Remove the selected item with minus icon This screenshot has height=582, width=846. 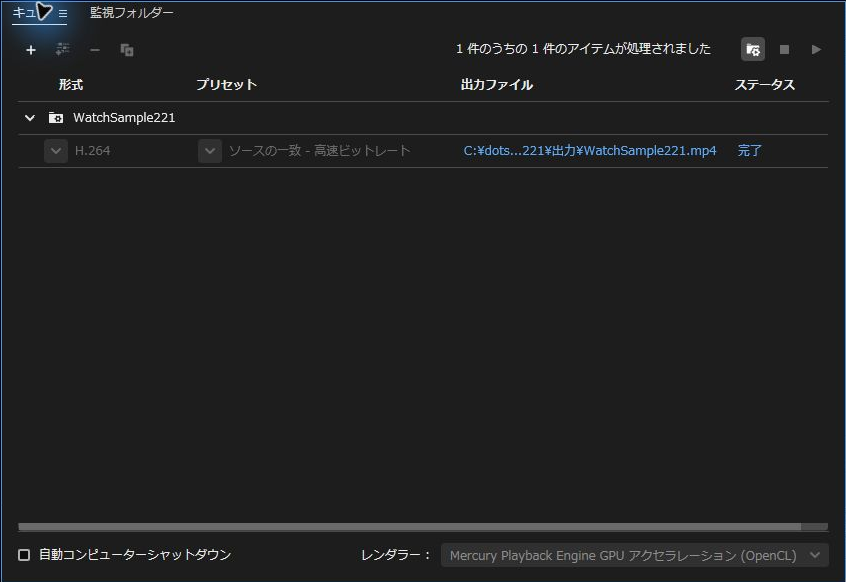click(95, 50)
